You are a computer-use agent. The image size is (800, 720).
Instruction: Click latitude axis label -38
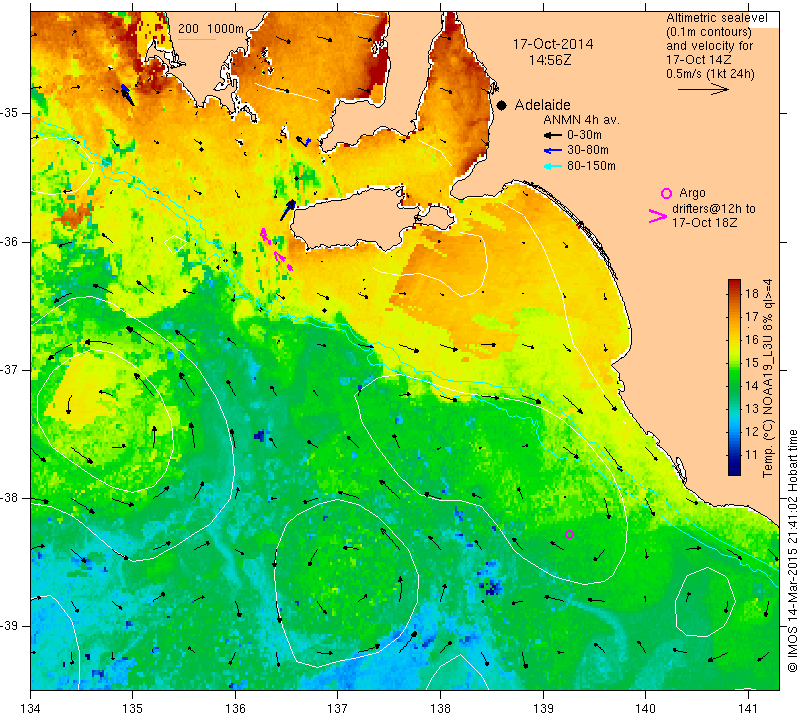pos(9,498)
